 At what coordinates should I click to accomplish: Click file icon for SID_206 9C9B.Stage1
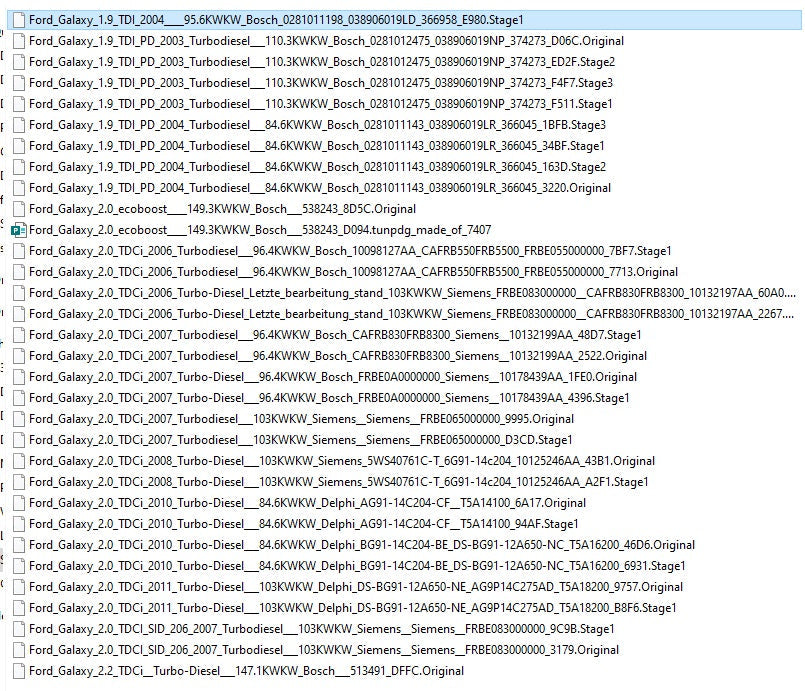(x=18, y=629)
